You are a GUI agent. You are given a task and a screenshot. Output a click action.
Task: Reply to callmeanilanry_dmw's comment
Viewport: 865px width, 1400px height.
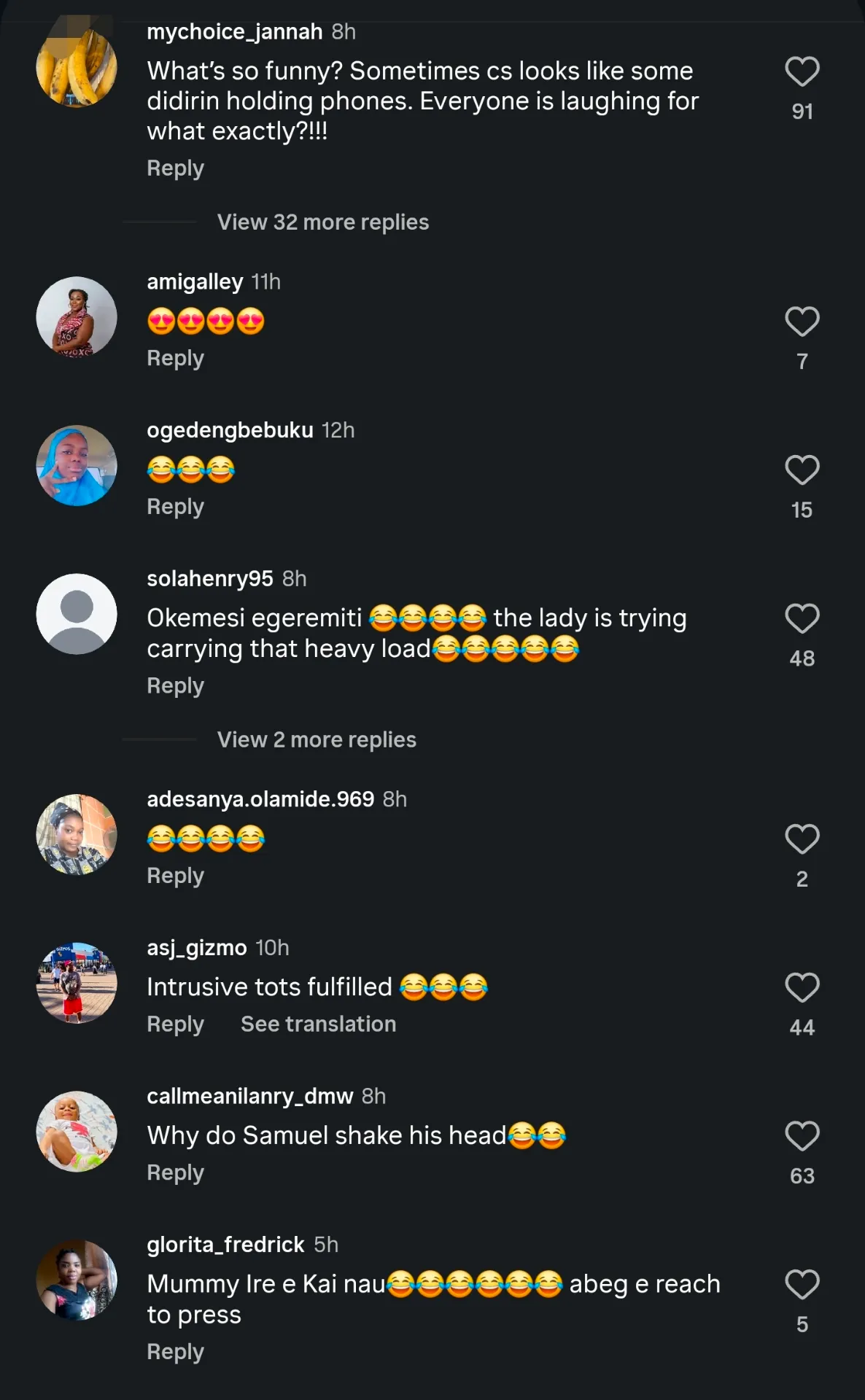[176, 1173]
